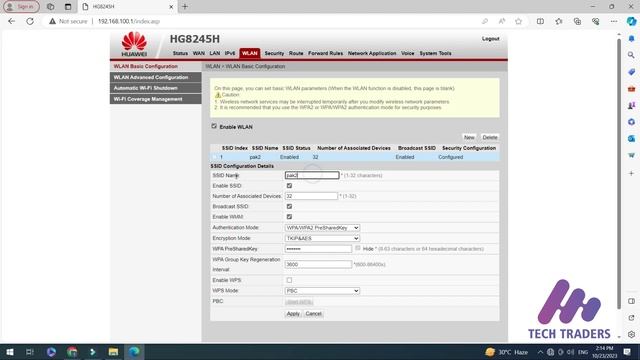The image size is (640, 360).
Task: Open Task View on the taskbar
Action: click(x=30, y=352)
